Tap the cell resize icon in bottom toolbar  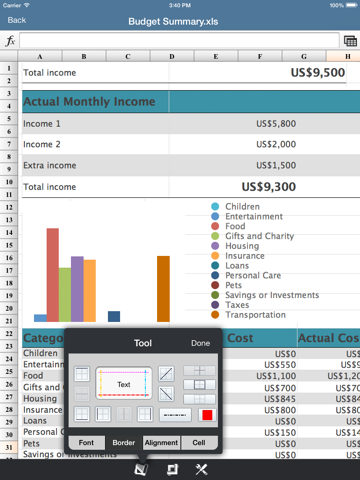click(x=172, y=470)
